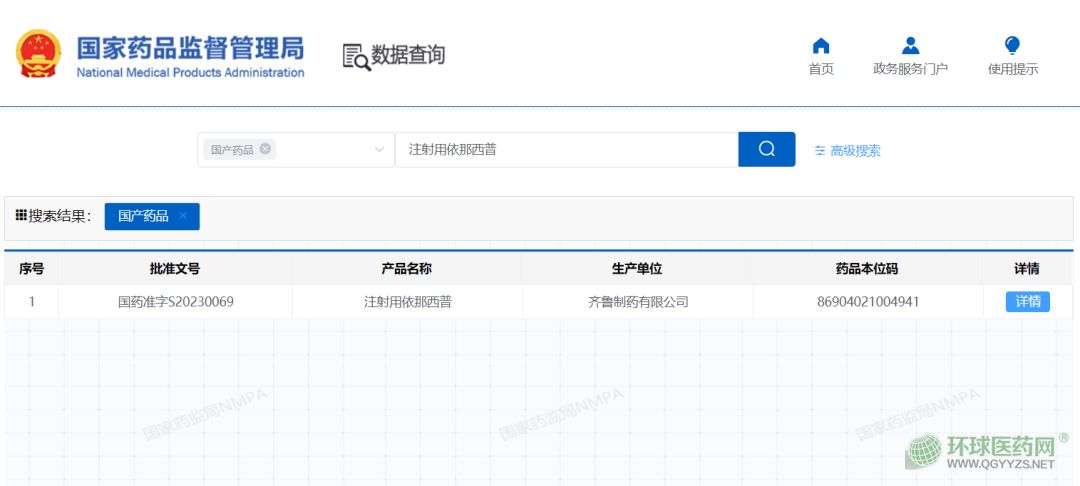Viewport: 1080px width, 486px height.
Task: Click the manufacturer 齐鲁制药有限公司 cell
Action: (x=637, y=301)
